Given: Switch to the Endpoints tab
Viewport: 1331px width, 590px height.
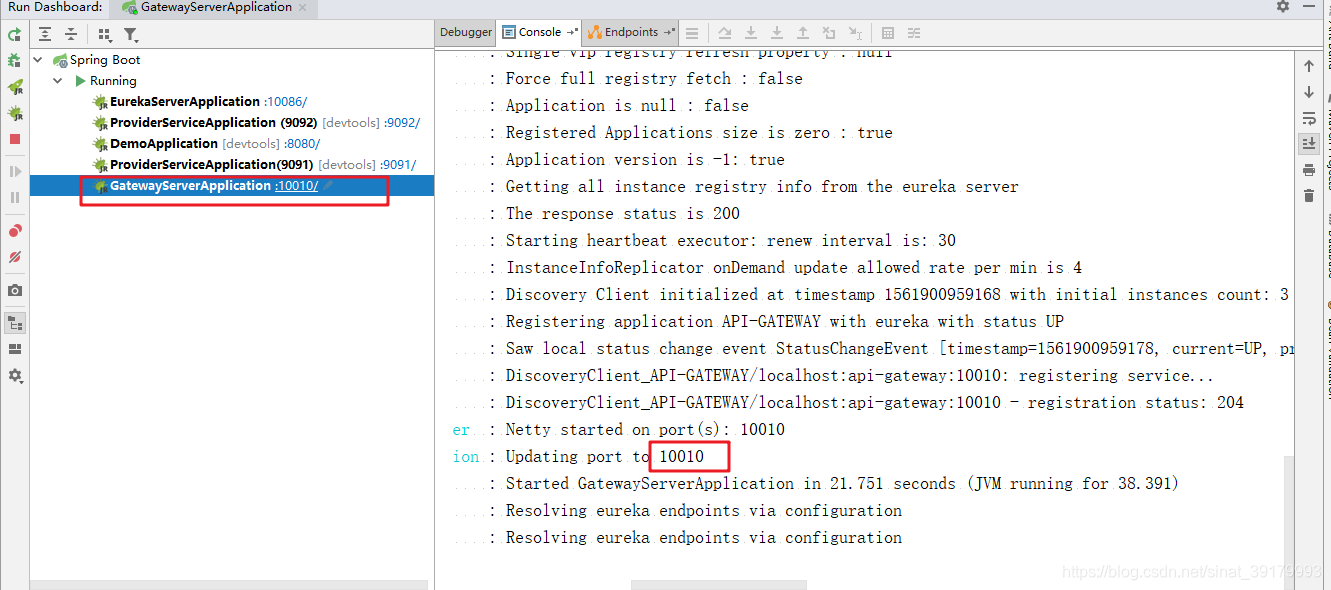Looking at the screenshot, I should pyautogui.click(x=630, y=32).
